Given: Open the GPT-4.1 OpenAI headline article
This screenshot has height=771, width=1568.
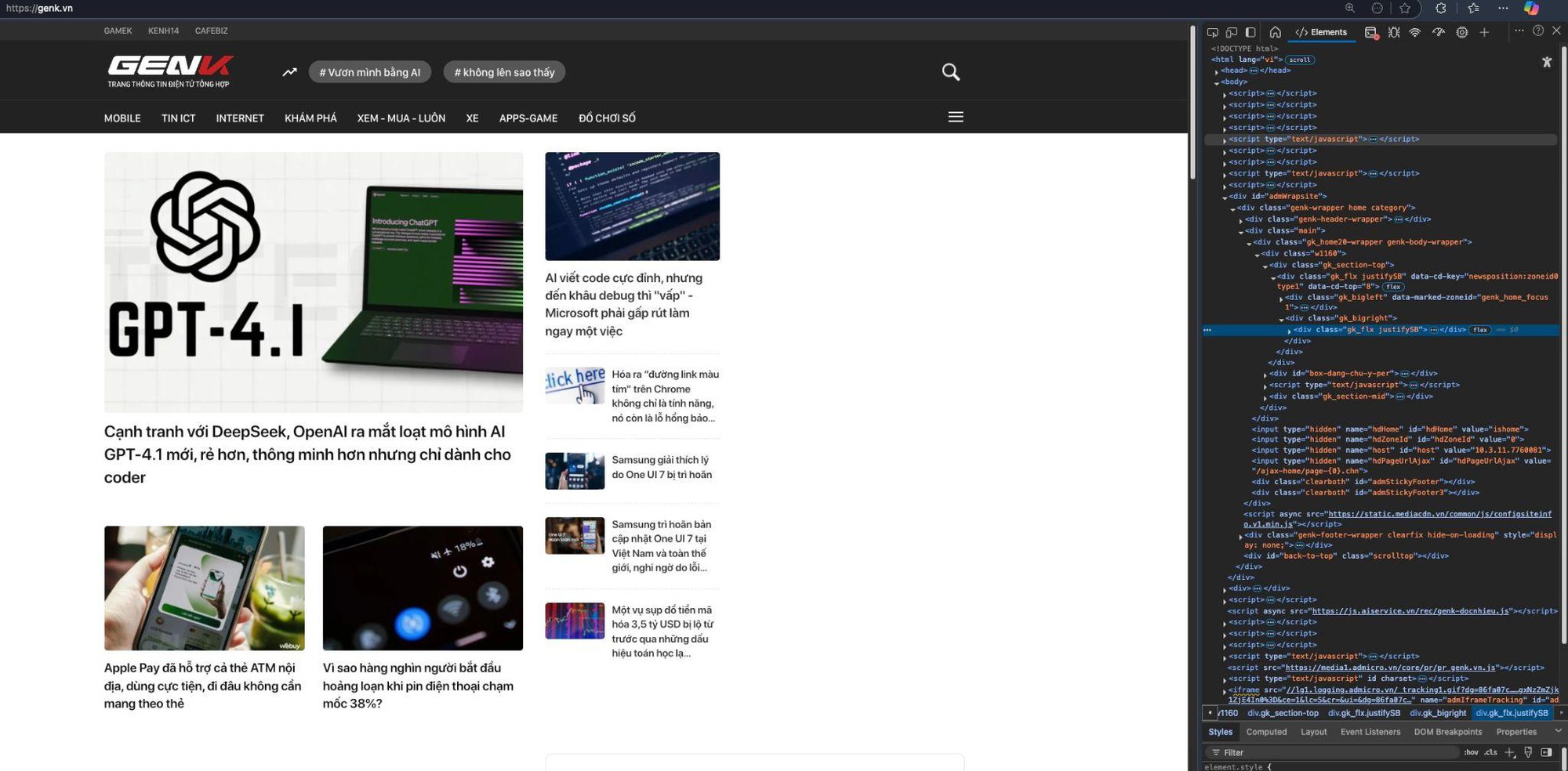Looking at the screenshot, I should tap(307, 454).
